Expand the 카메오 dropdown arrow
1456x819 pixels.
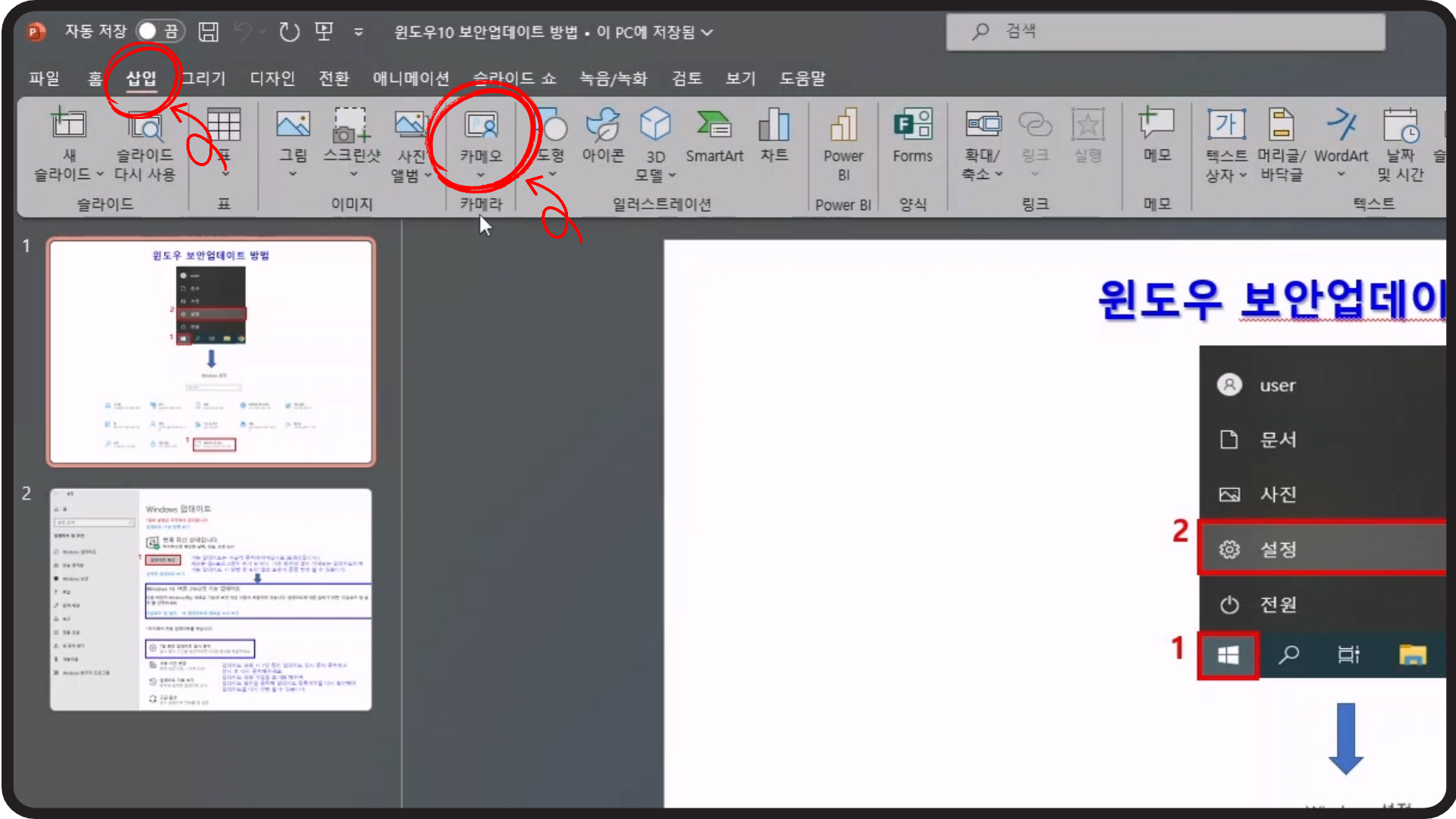click(481, 175)
